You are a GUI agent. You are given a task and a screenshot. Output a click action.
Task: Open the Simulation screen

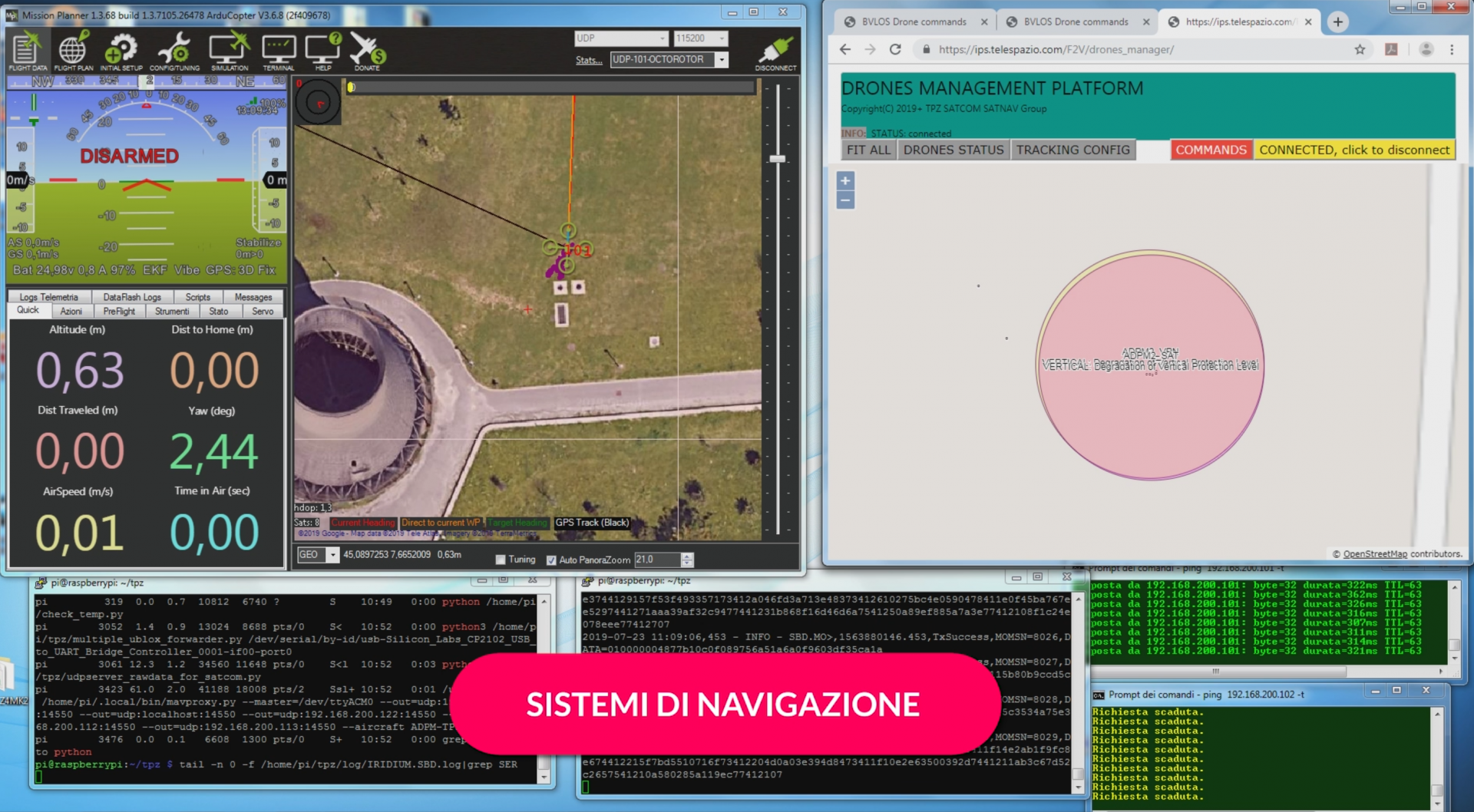229,51
